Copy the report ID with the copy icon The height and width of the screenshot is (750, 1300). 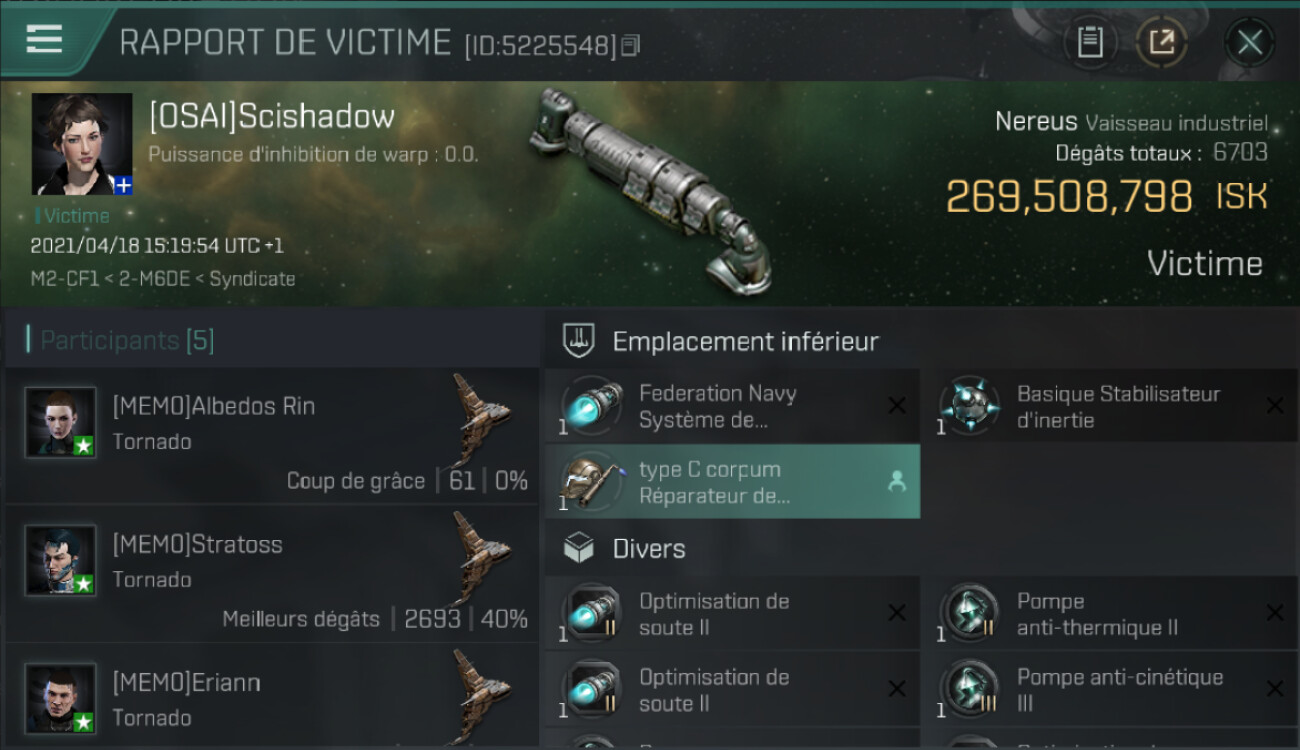pos(630,45)
